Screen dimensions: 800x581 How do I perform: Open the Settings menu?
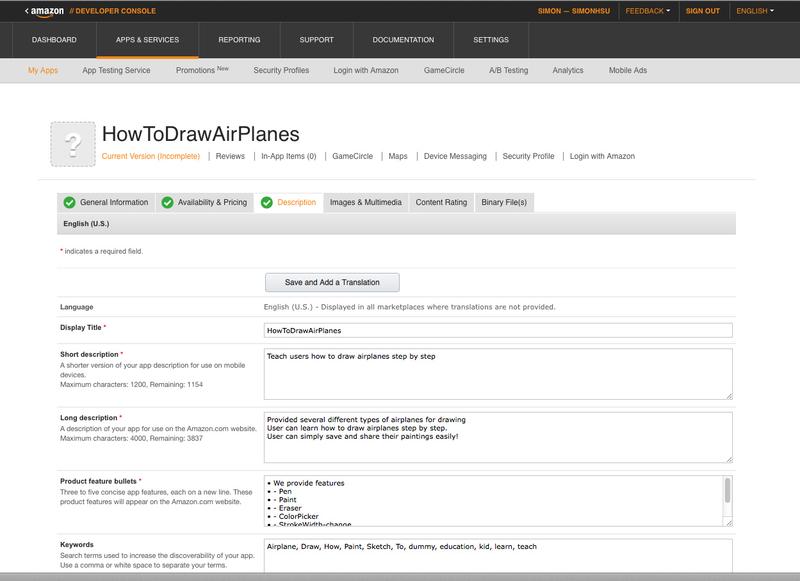(x=491, y=40)
